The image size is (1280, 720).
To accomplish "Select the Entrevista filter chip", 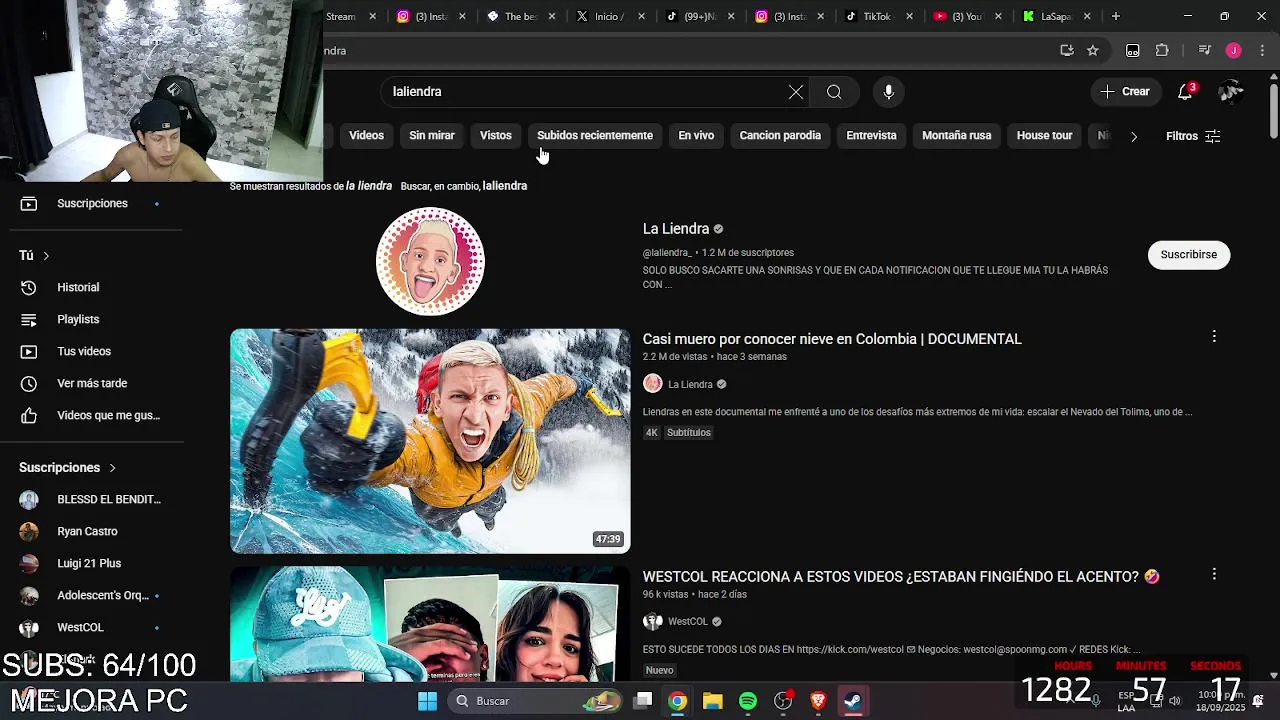I will click(x=871, y=135).
